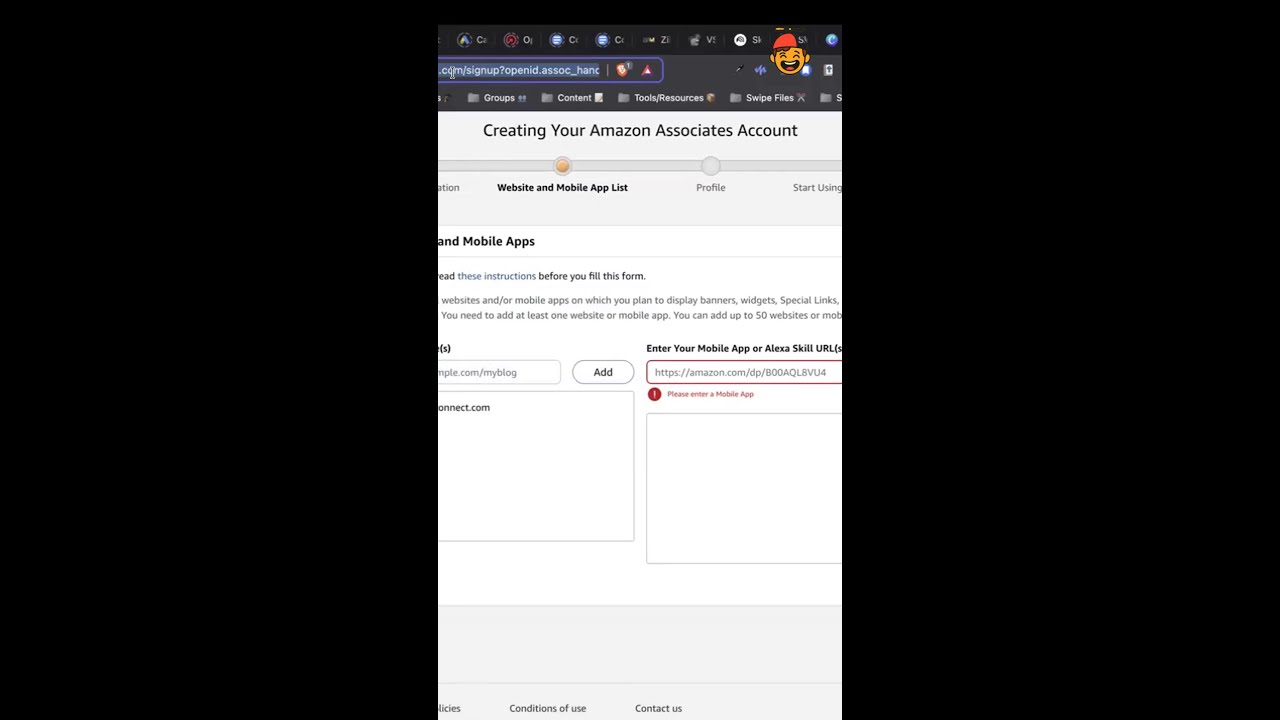Click the Profile step circle
The image size is (1280, 720).
click(710, 167)
